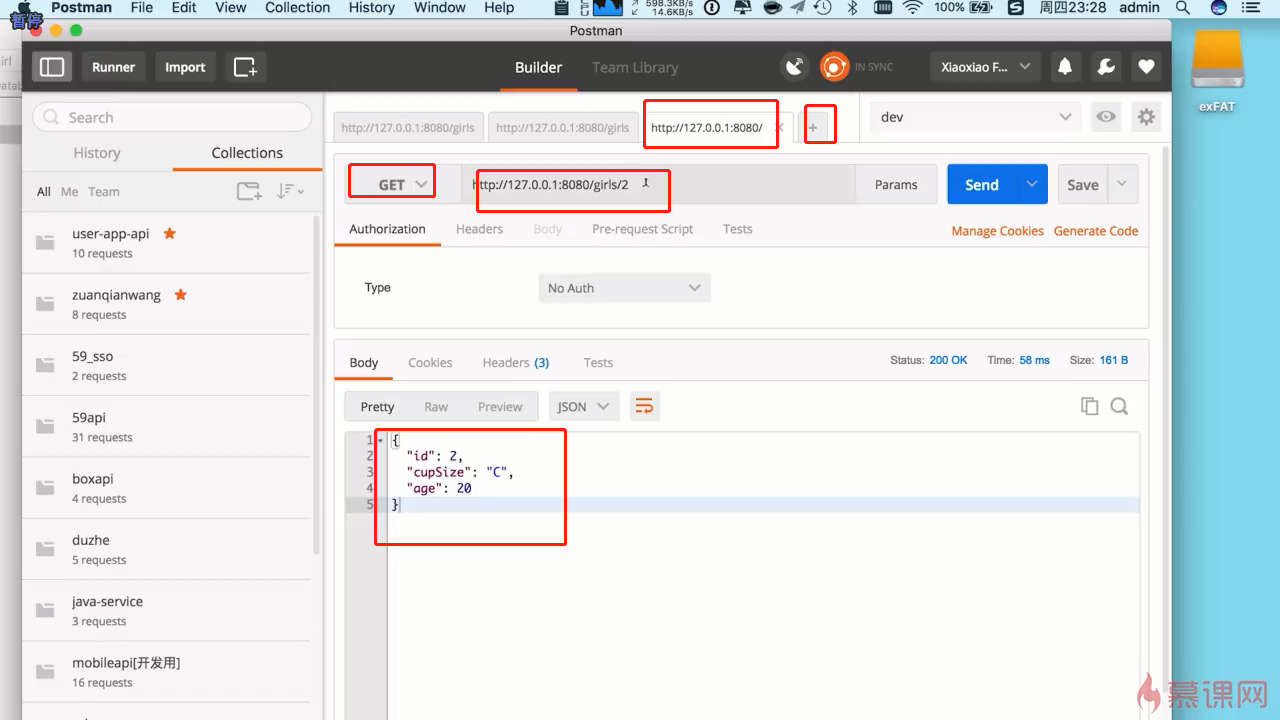The height and width of the screenshot is (720, 1280).
Task: Add a new request tab
Action: tap(813, 128)
